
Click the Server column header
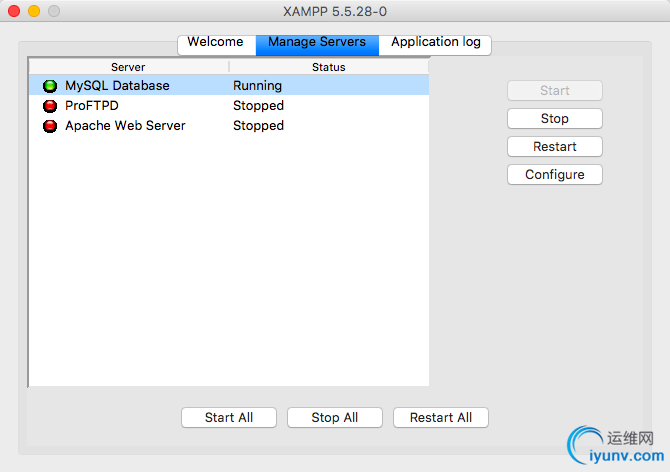[x=129, y=67]
